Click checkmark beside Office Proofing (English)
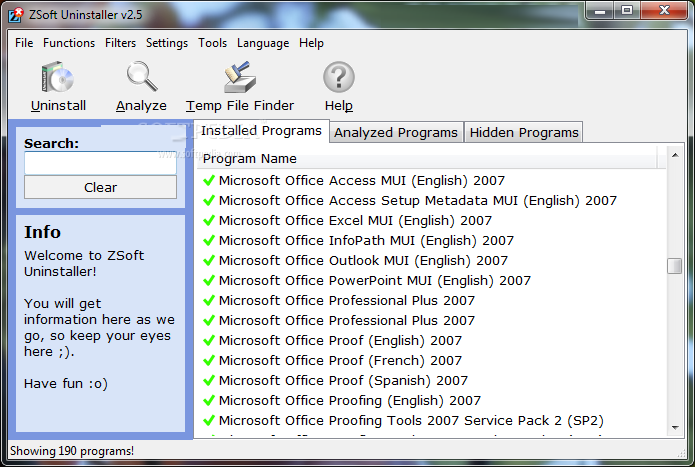 point(209,400)
